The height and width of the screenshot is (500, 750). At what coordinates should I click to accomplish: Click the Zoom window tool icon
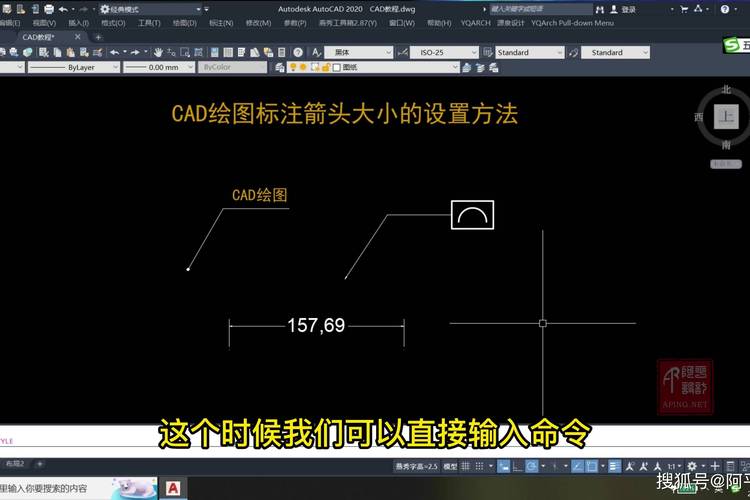tap(185, 52)
